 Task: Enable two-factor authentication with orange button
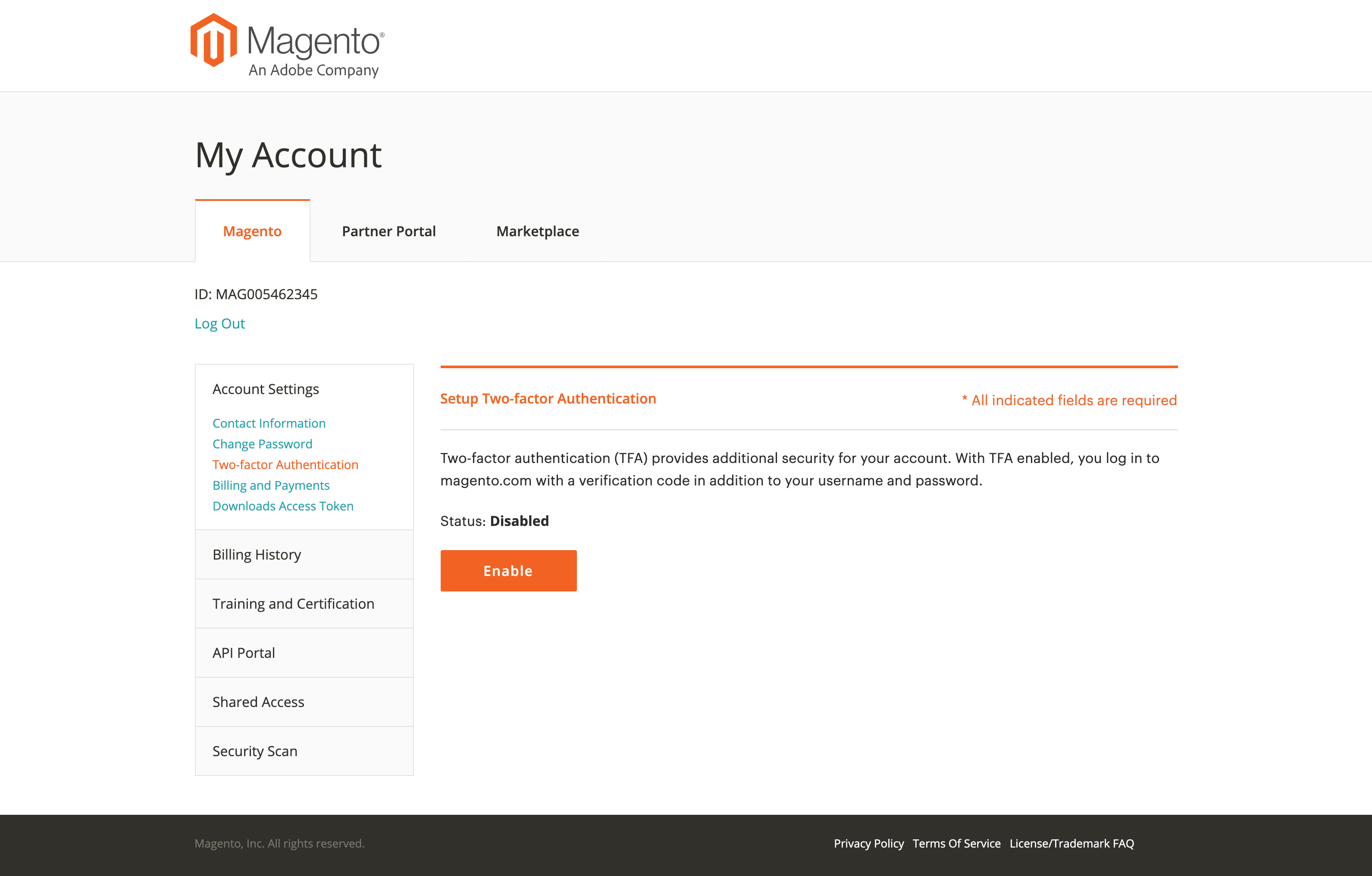pos(508,571)
